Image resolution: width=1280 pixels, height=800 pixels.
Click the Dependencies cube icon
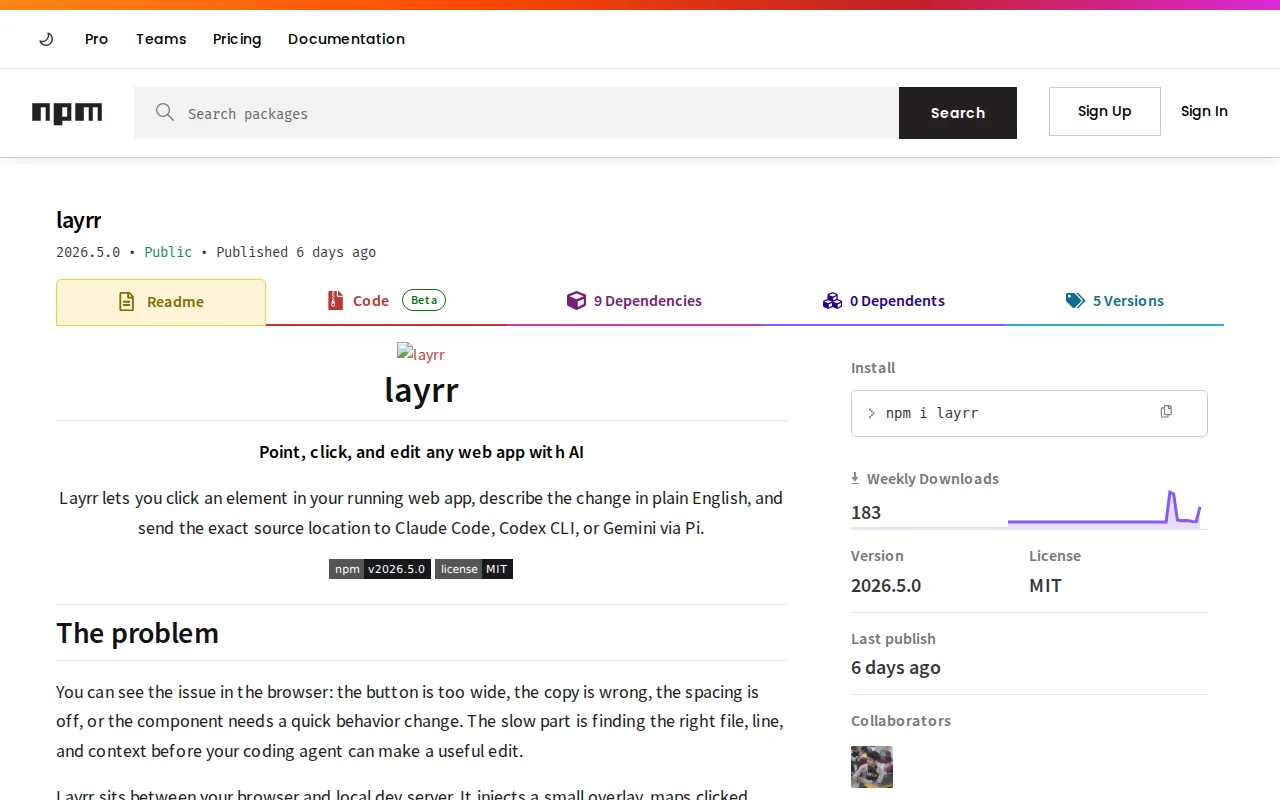point(576,300)
